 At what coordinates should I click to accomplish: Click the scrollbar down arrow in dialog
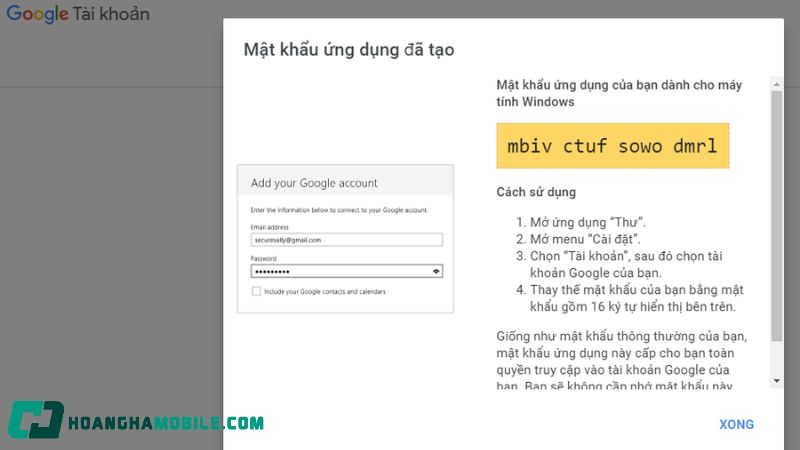[777, 381]
